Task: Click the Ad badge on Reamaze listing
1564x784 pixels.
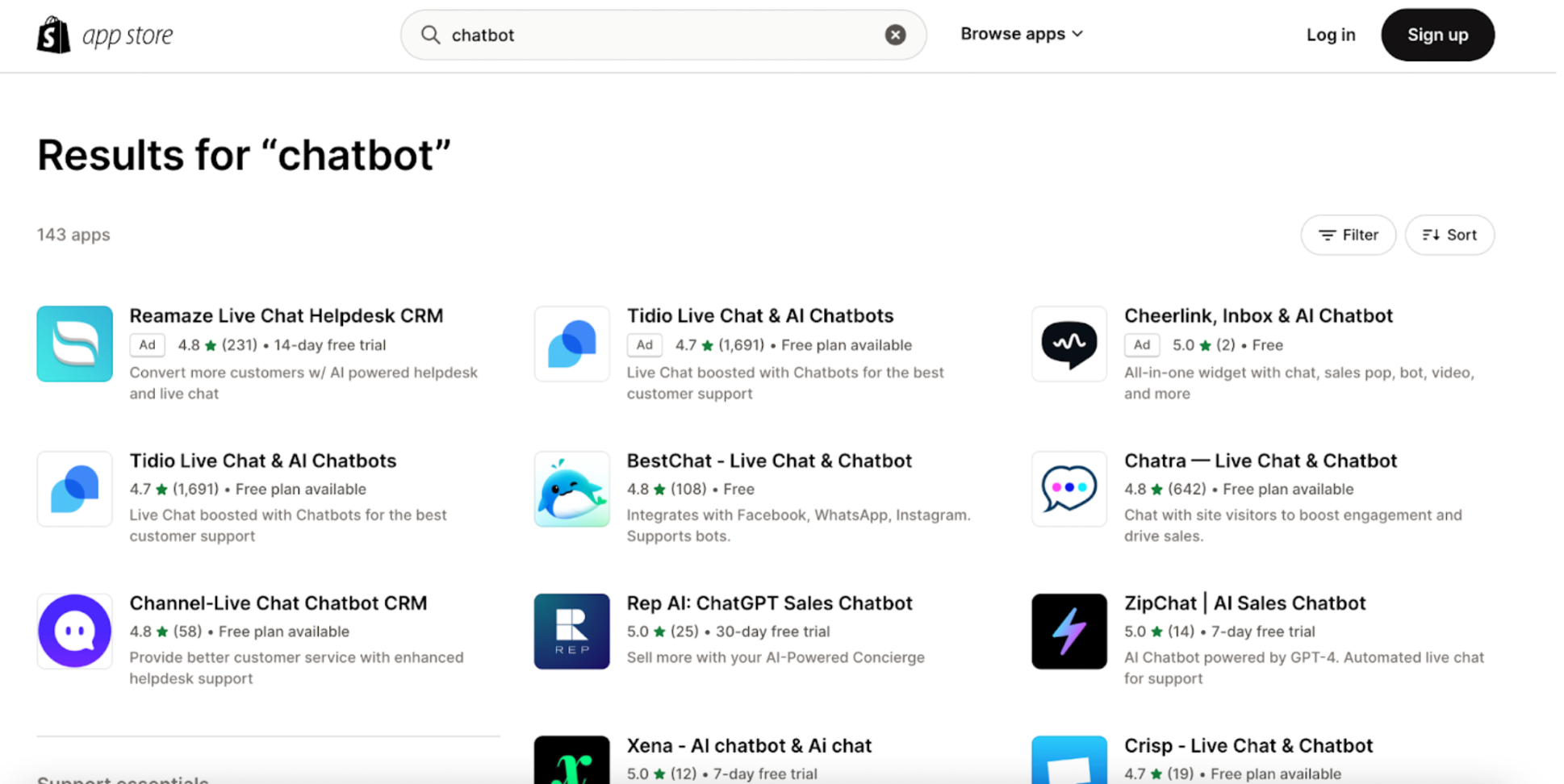Action: pyautogui.click(x=147, y=345)
